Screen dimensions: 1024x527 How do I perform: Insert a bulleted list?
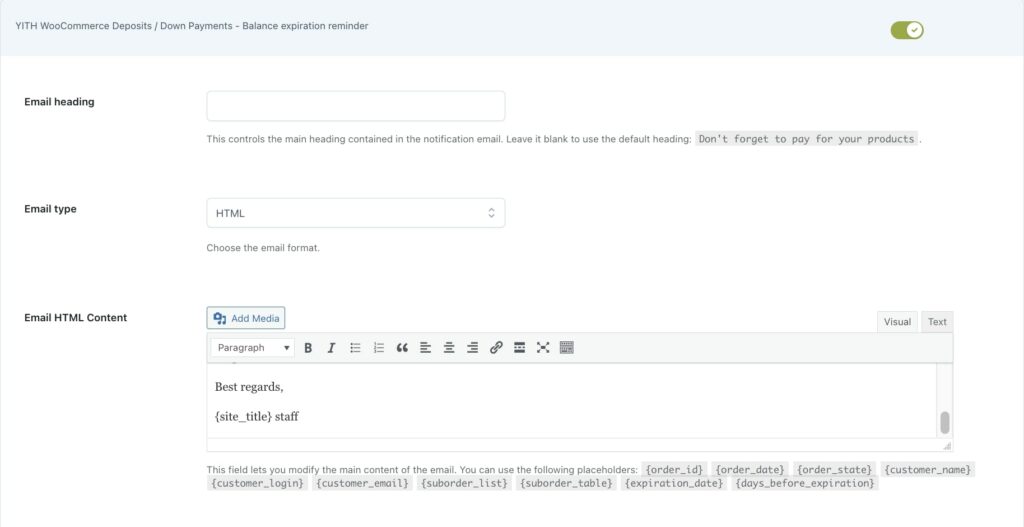pyautogui.click(x=355, y=348)
